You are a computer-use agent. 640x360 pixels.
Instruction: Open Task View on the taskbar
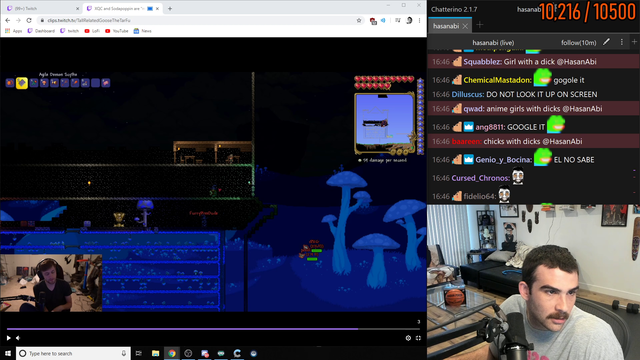pyautogui.click(x=139, y=353)
